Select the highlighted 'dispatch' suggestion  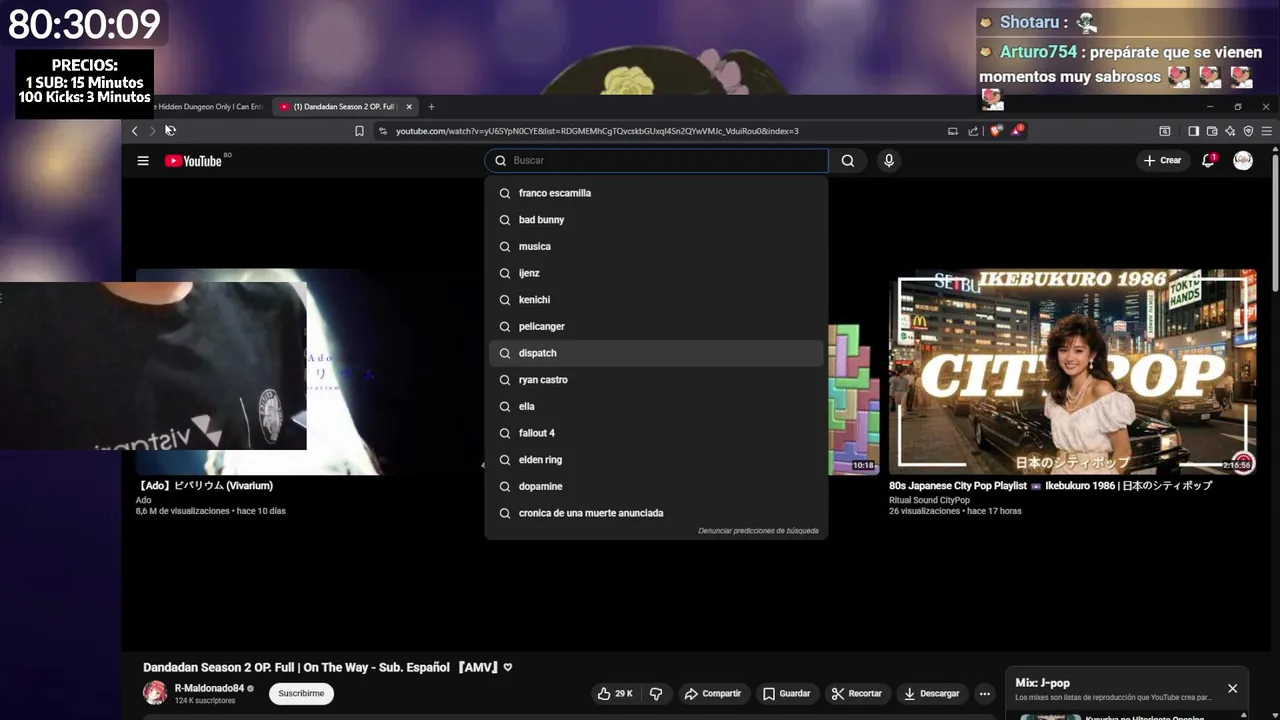click(x=656, y=353)
